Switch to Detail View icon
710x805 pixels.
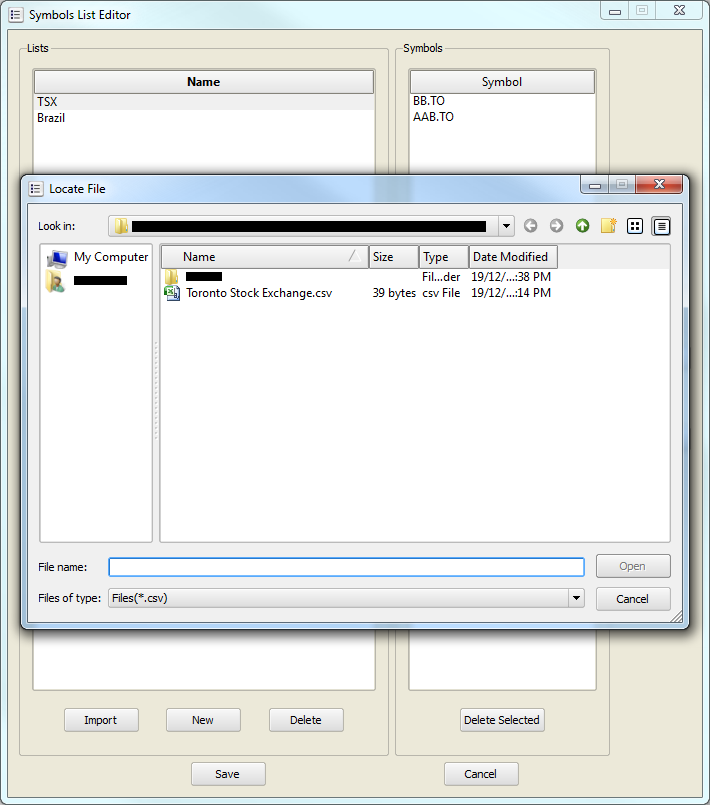coord(661,226)
